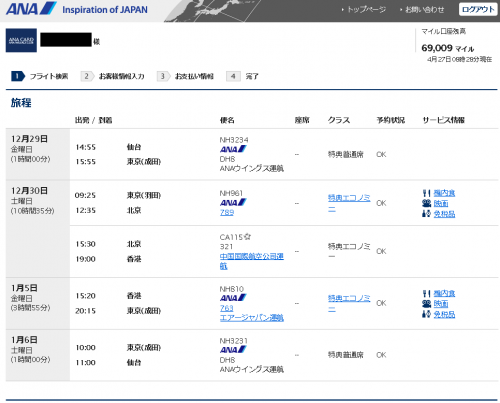500x403 pixels.
Task: Click the 12月29日 date cell
Action: 38,154
